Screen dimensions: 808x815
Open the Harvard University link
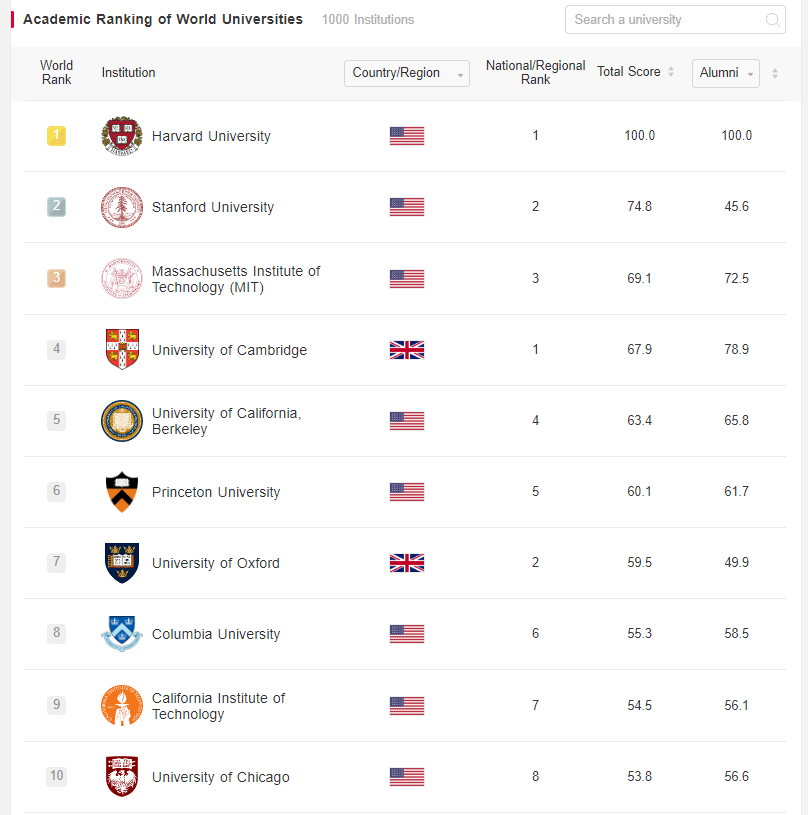point(211,136)
